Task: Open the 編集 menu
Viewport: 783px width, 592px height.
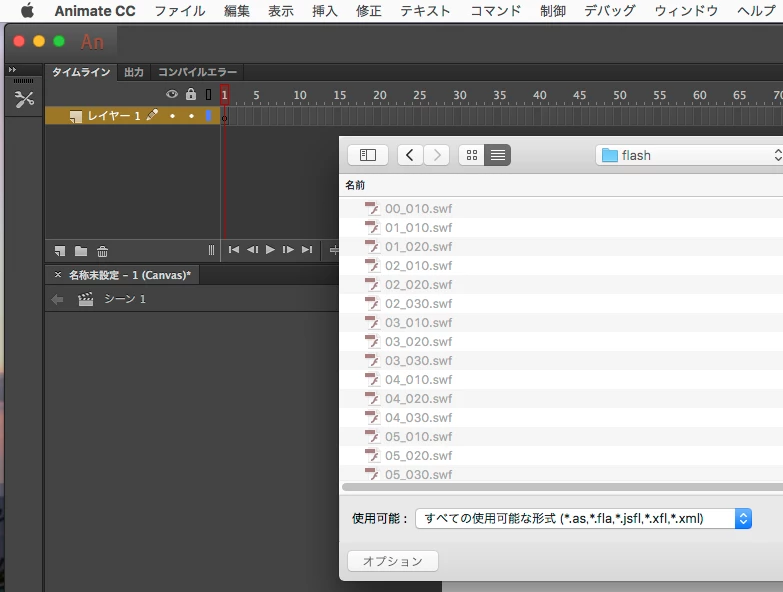Action: click(x=237, y=11)
